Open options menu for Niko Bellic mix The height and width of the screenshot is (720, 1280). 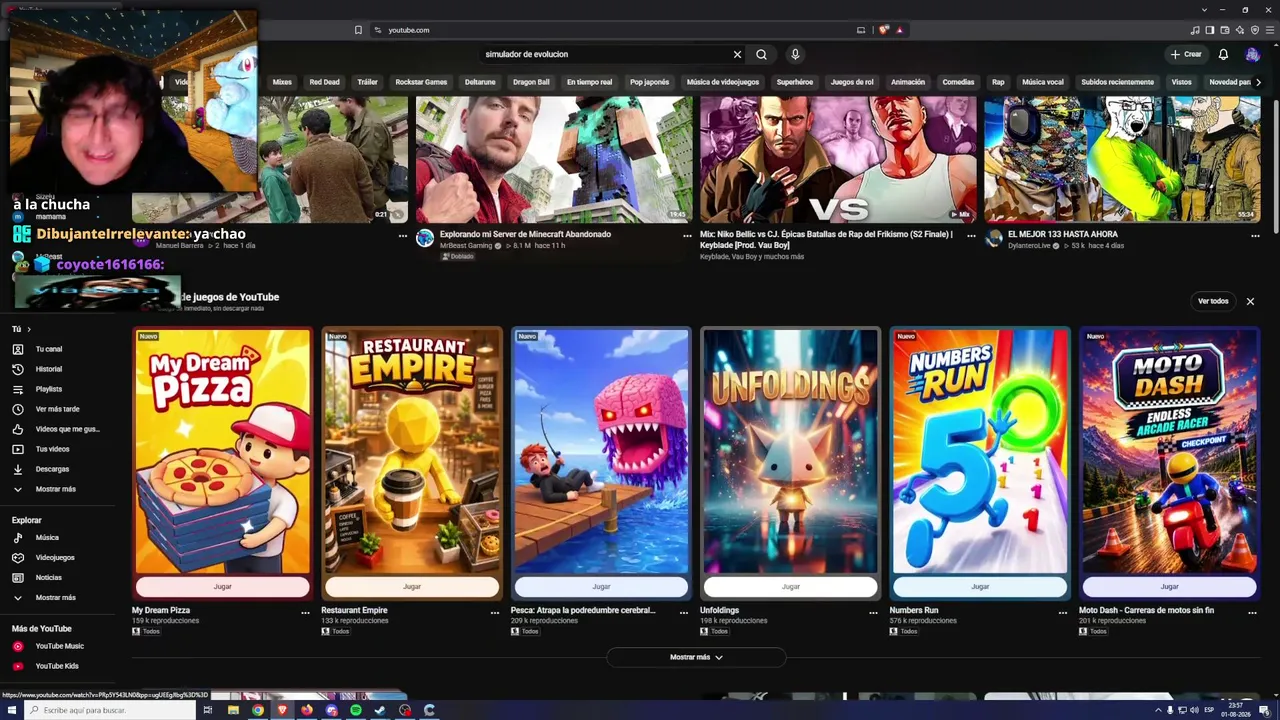[x=971, y=236]
